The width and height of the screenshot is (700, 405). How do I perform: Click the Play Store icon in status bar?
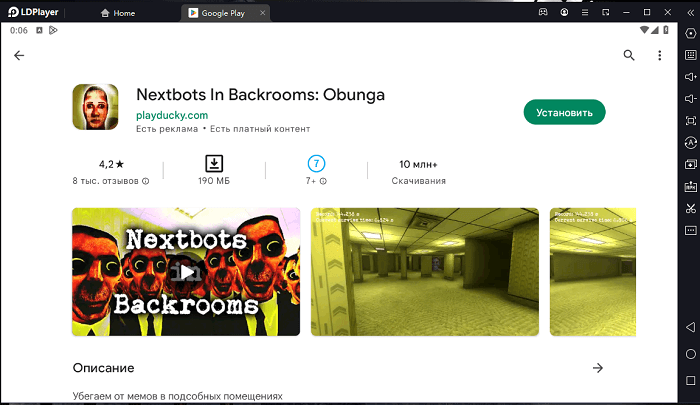[53, 30]
